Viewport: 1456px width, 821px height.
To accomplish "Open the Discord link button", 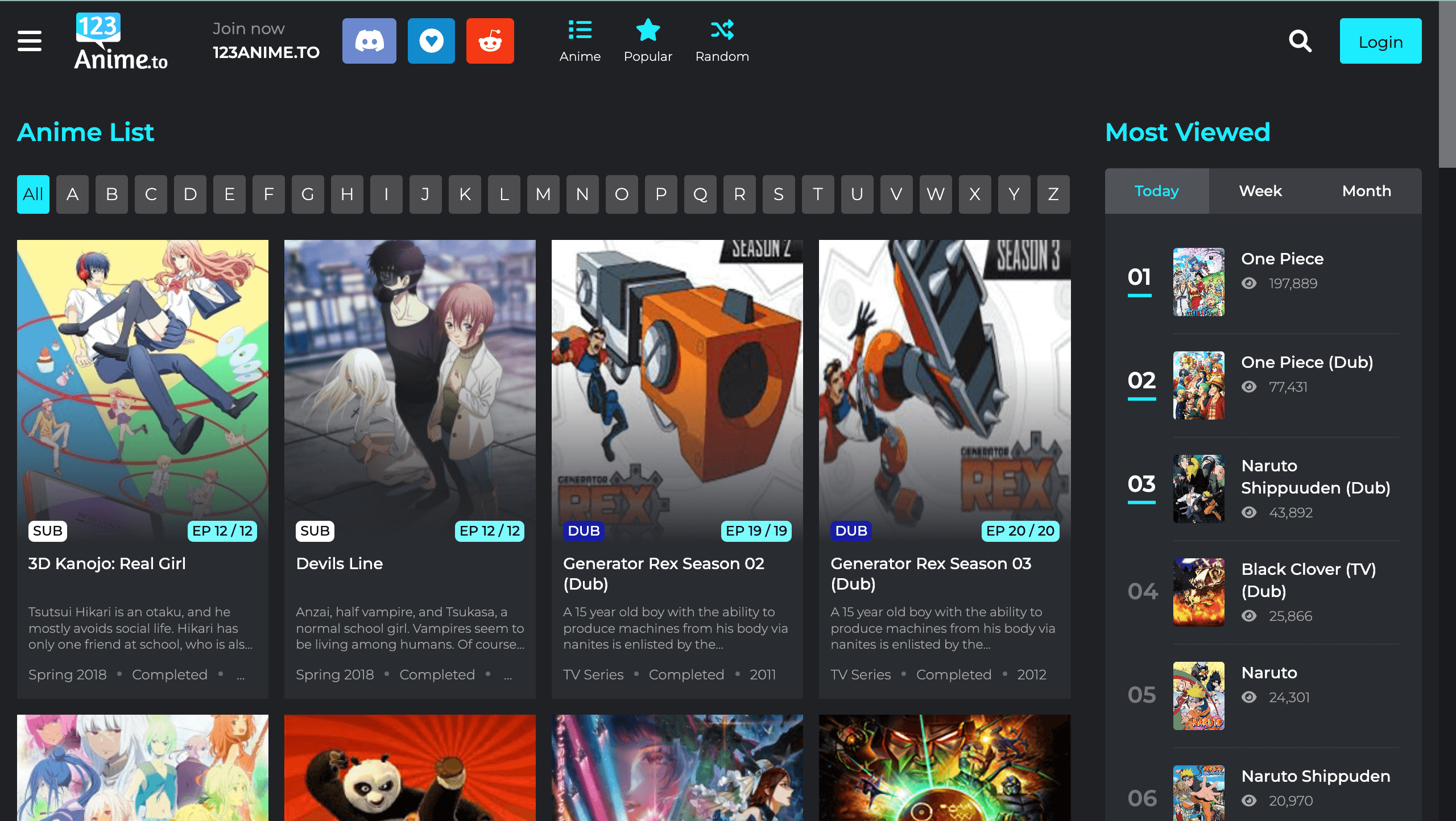I will point(369,41).
